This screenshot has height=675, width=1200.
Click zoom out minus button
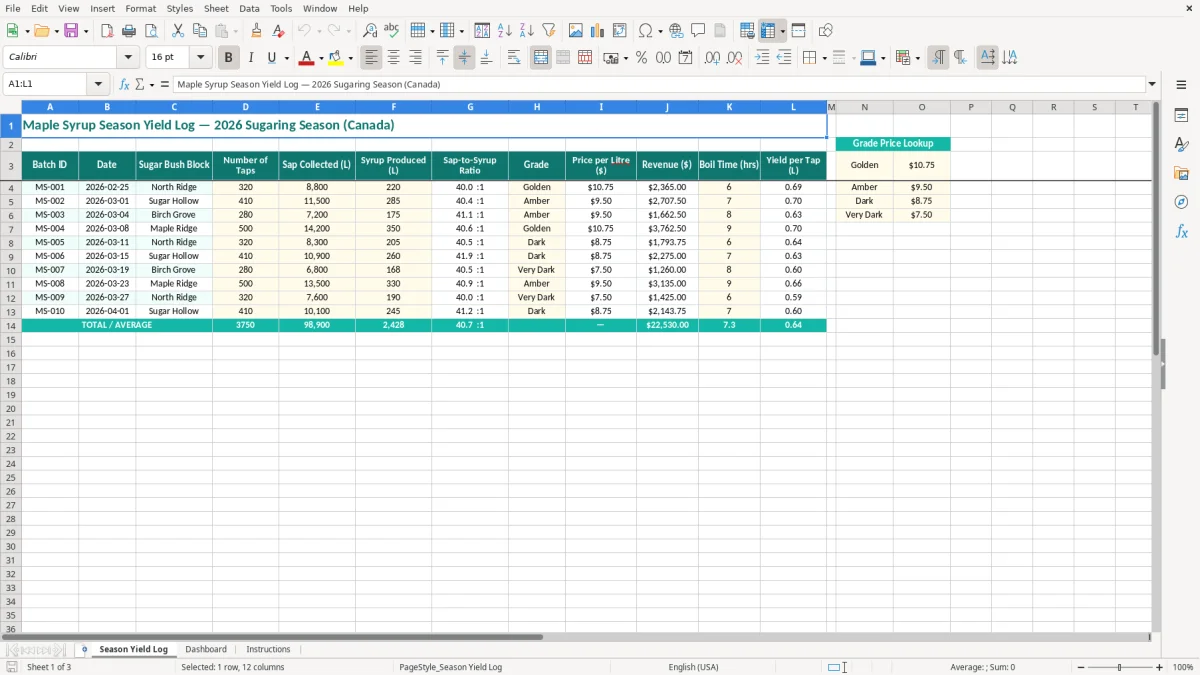(x=1081, y=667)
